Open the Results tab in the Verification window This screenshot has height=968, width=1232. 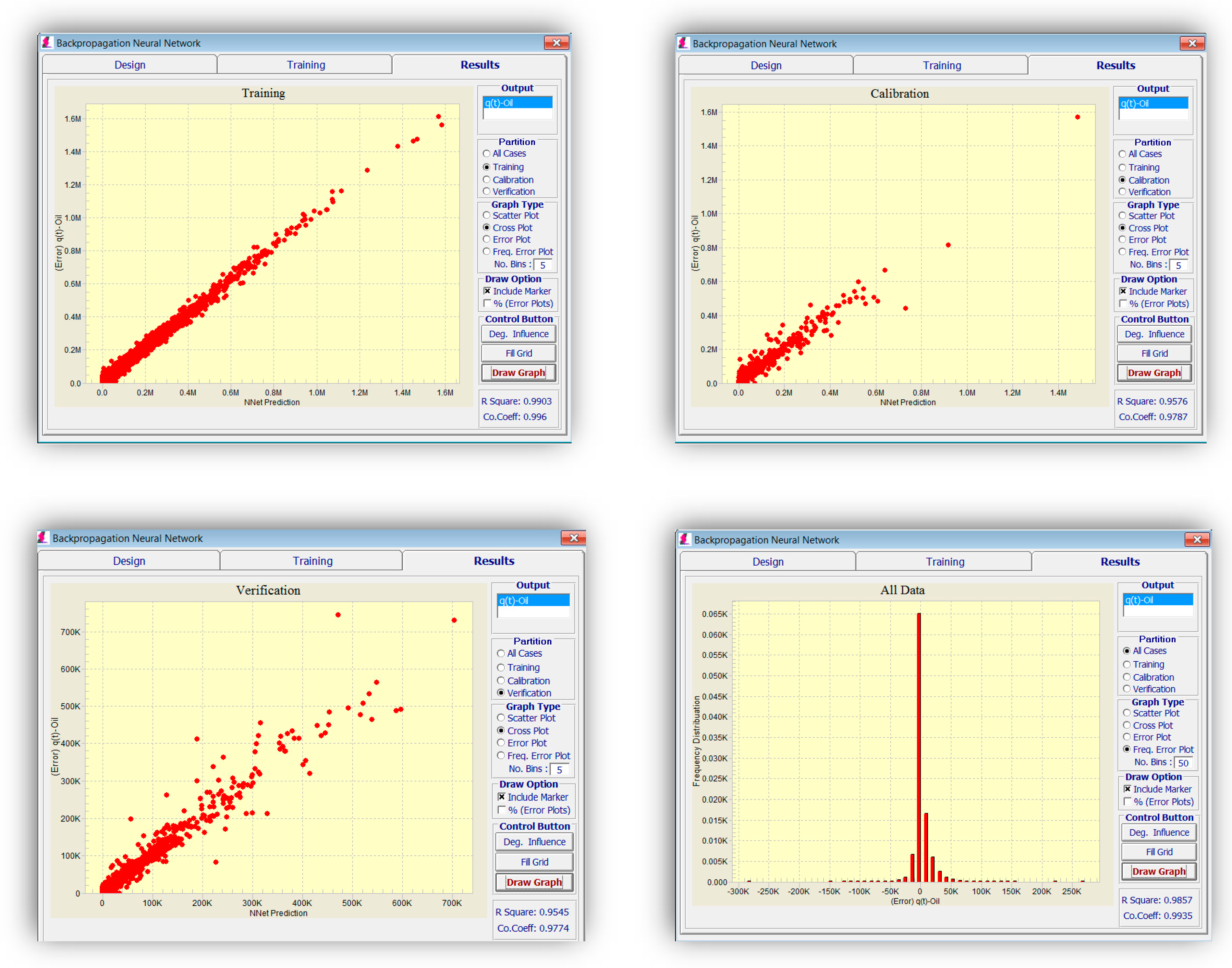coord(494,560)
